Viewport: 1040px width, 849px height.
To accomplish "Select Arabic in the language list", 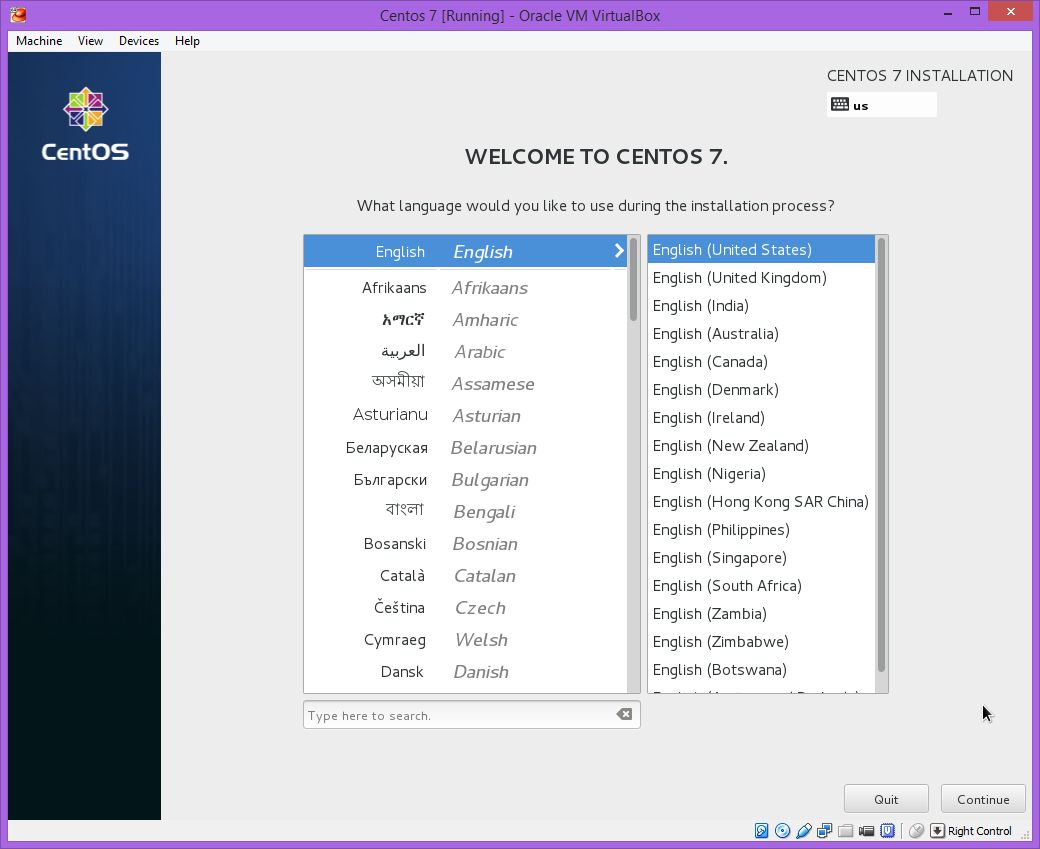I will [465, 352].
